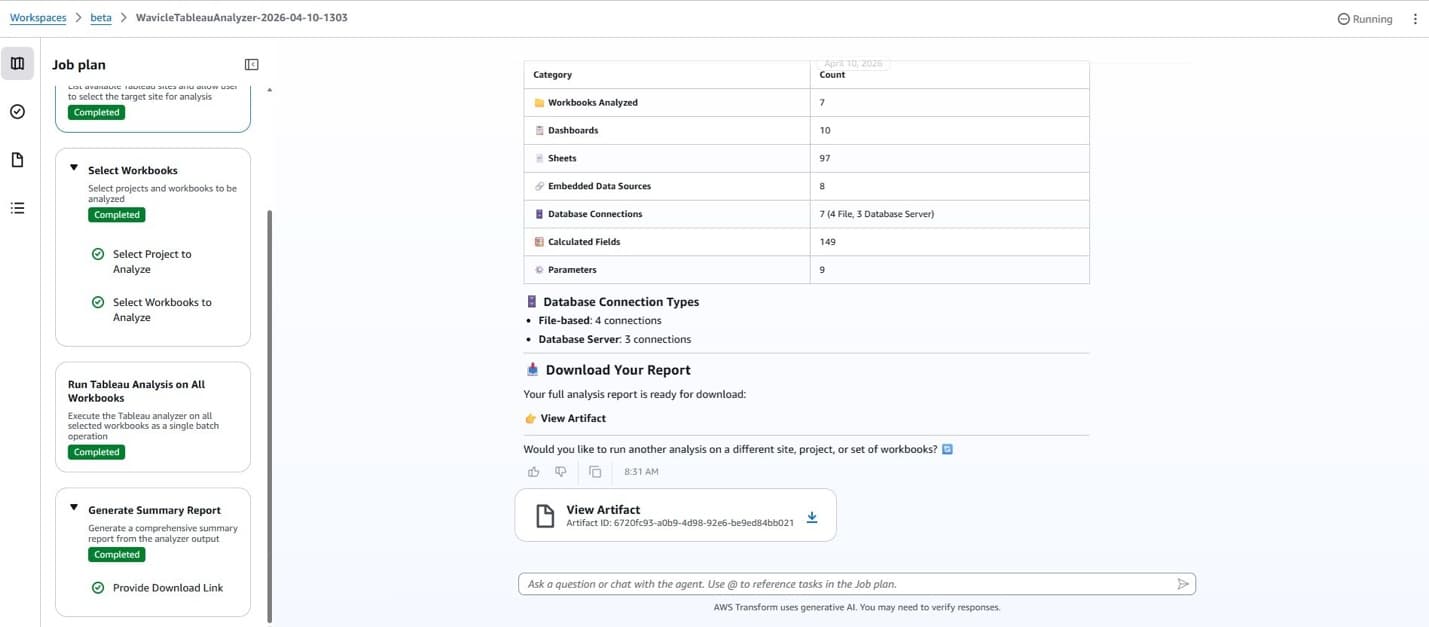Viewport: 1429px width, 627px height.
Task: Click the document icon on artifact card
Action: (x=544, y=516)
